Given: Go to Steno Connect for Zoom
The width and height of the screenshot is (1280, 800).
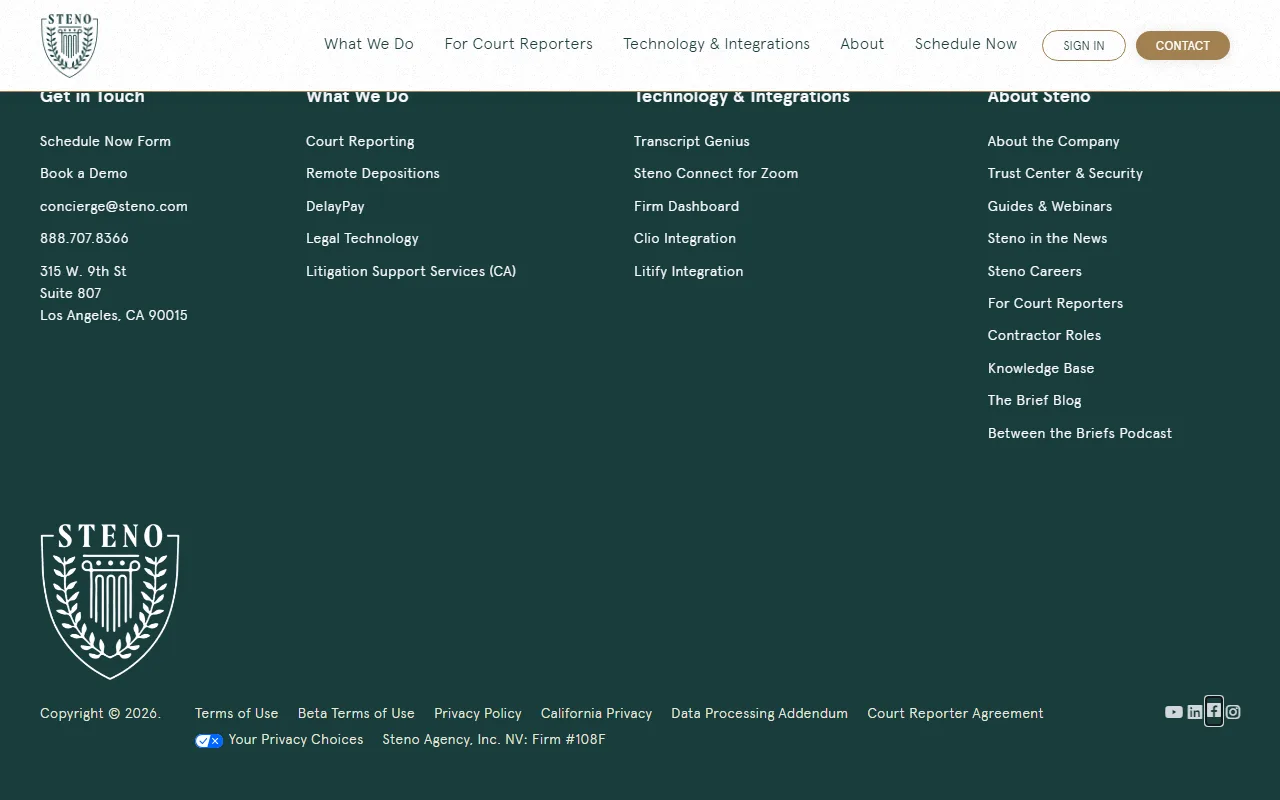Looking at the screenshot, I should pyautogui.click(x=716, y=173).
